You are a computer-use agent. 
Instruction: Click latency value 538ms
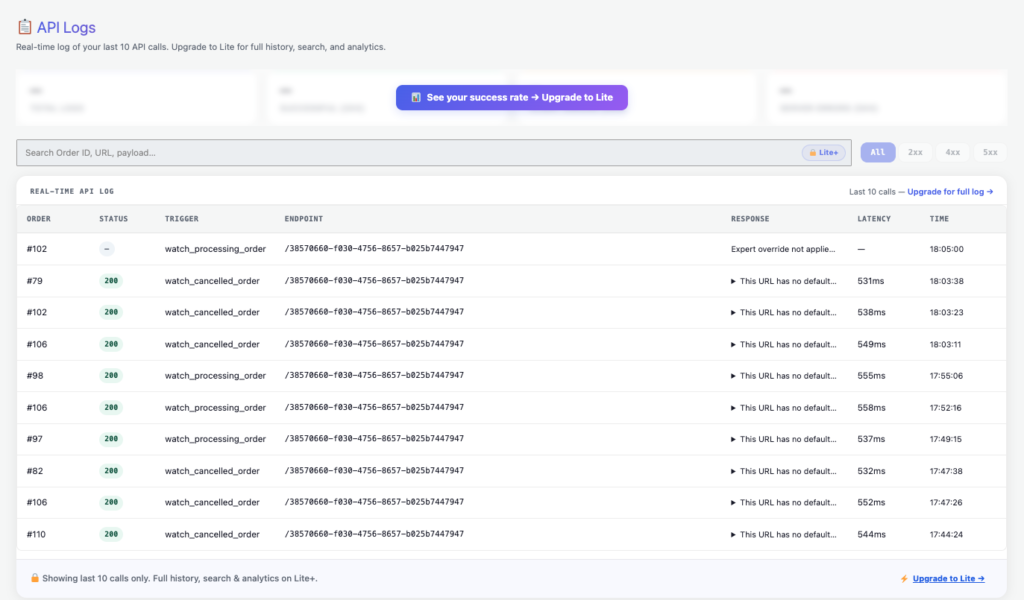click(x=871, y=312)
